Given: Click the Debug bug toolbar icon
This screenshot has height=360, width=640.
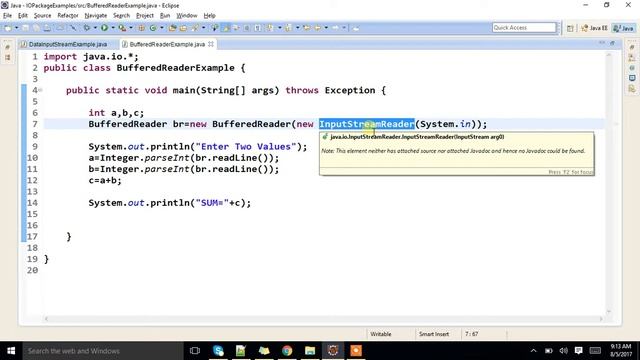Looking at the screenshot, I should (87, 28).
